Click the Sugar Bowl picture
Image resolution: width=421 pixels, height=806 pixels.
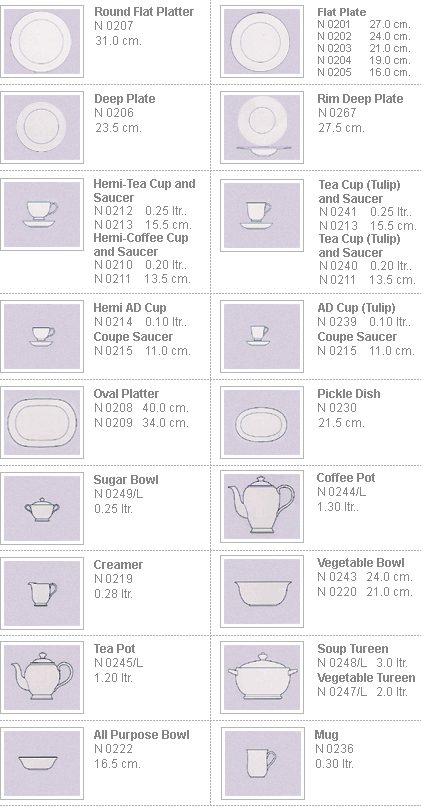click(x=42, y=508)
